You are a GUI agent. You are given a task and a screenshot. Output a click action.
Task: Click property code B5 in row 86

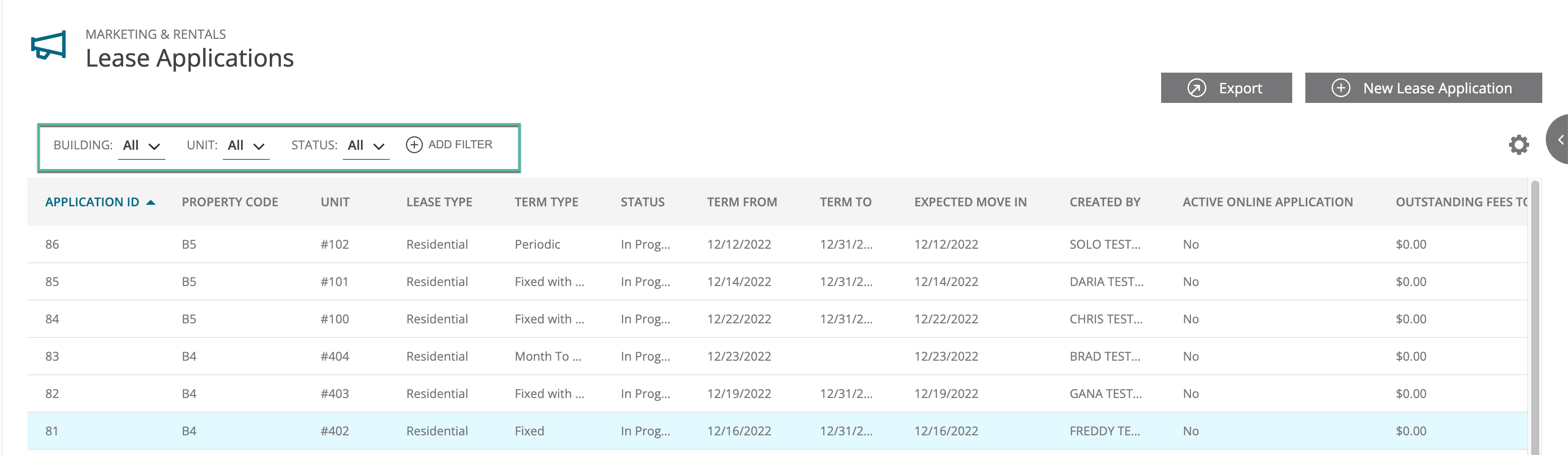click(189, 245)
